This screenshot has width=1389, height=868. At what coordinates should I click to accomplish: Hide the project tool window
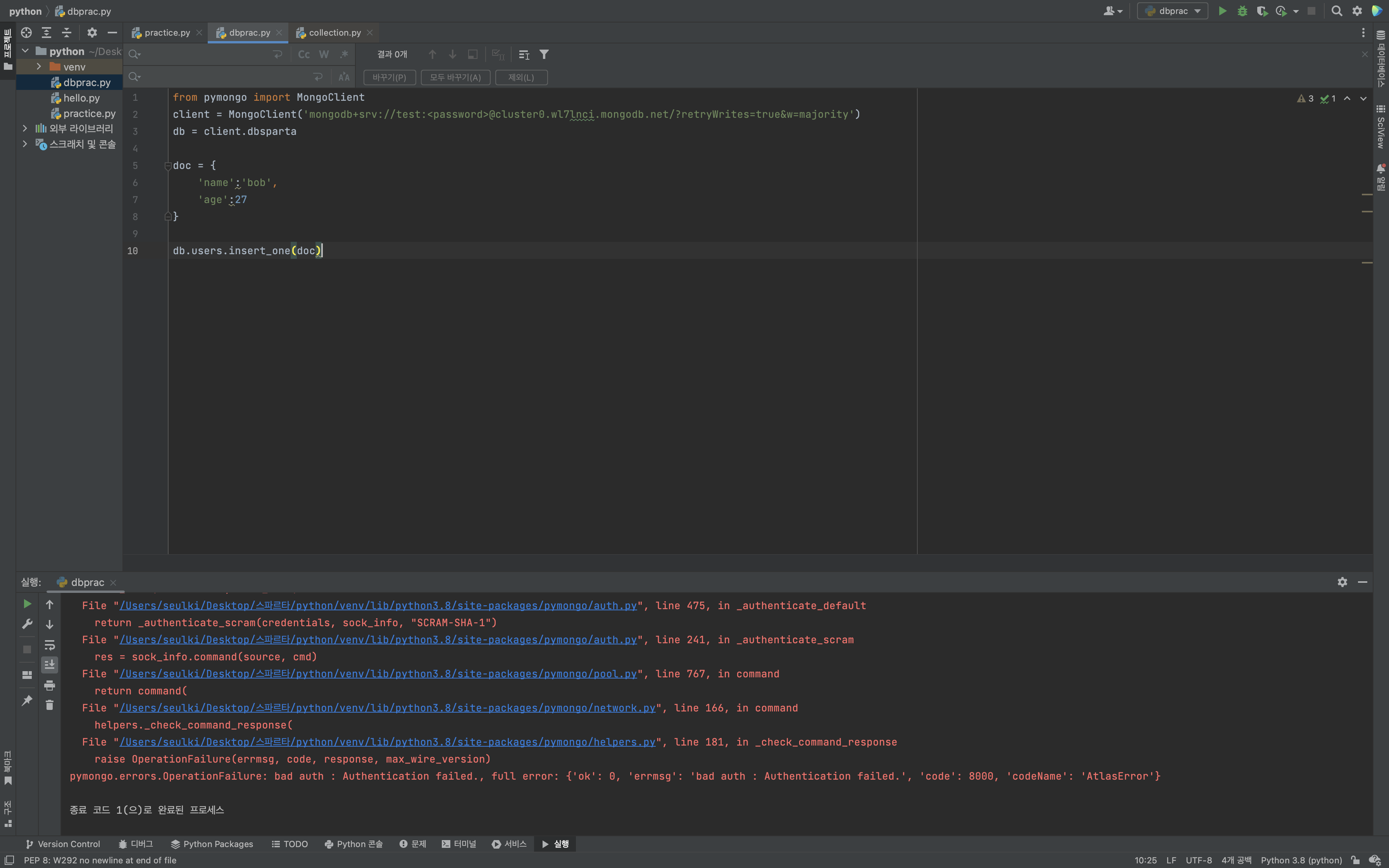click(x=112, y=33)
